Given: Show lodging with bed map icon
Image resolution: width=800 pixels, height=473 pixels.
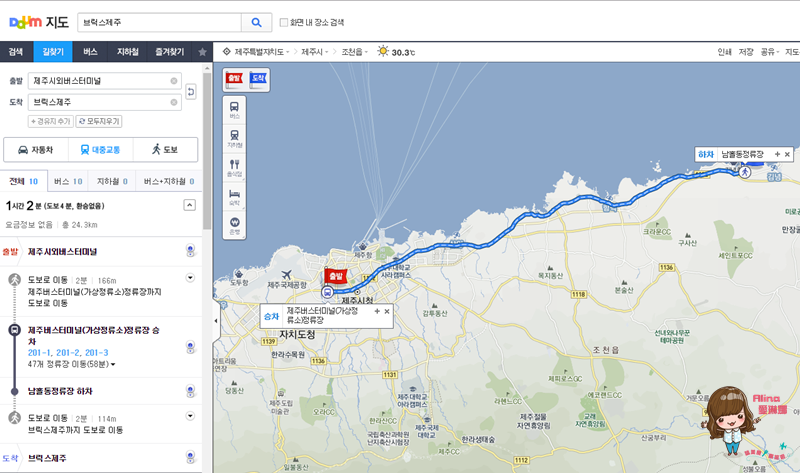Looking at the screenshot, I should (x=234, y=196).
